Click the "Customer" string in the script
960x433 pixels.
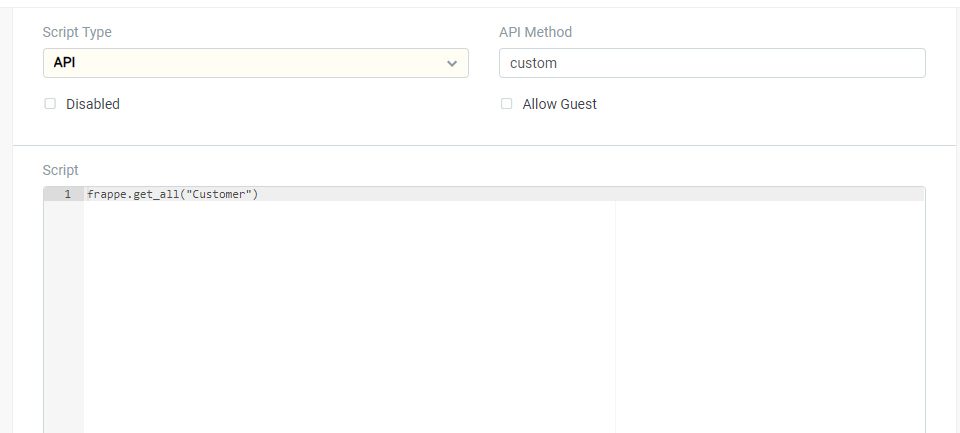click(219, 194)
